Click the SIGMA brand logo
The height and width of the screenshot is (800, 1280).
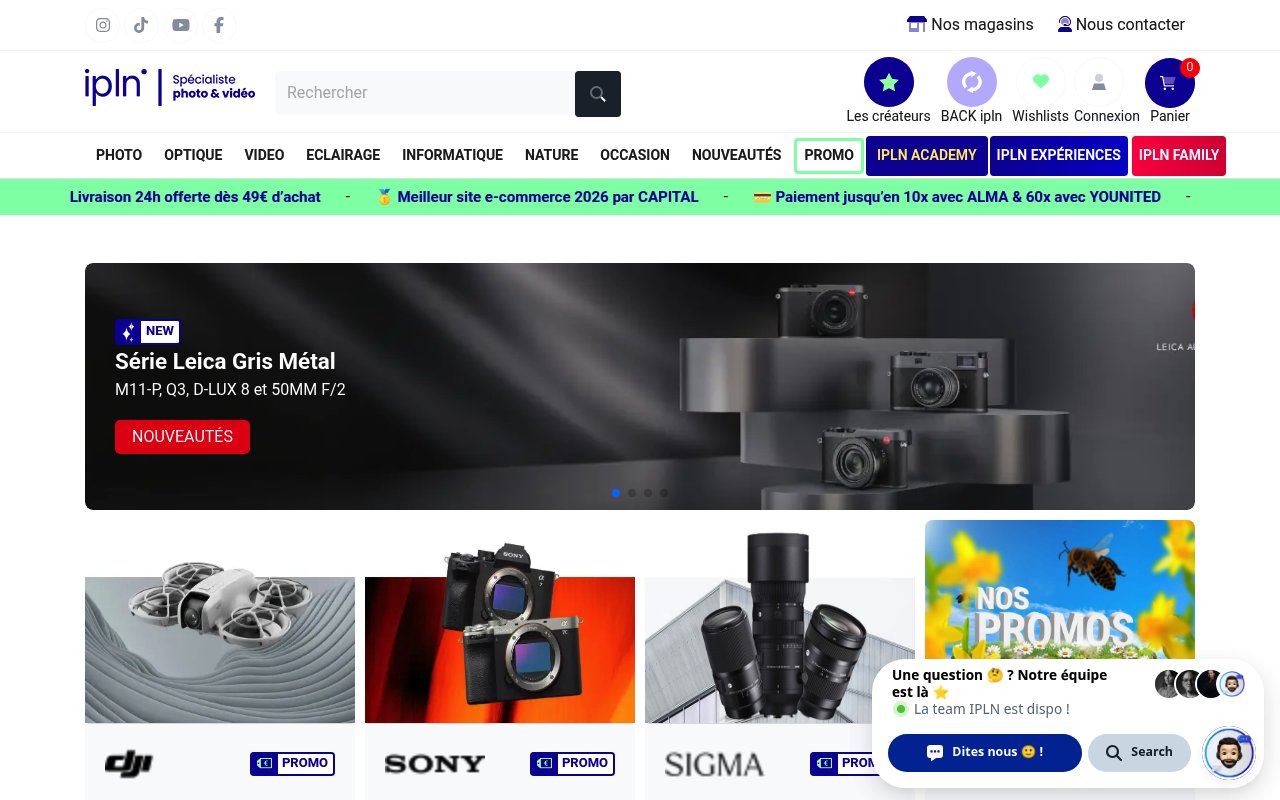coord(714,765)
